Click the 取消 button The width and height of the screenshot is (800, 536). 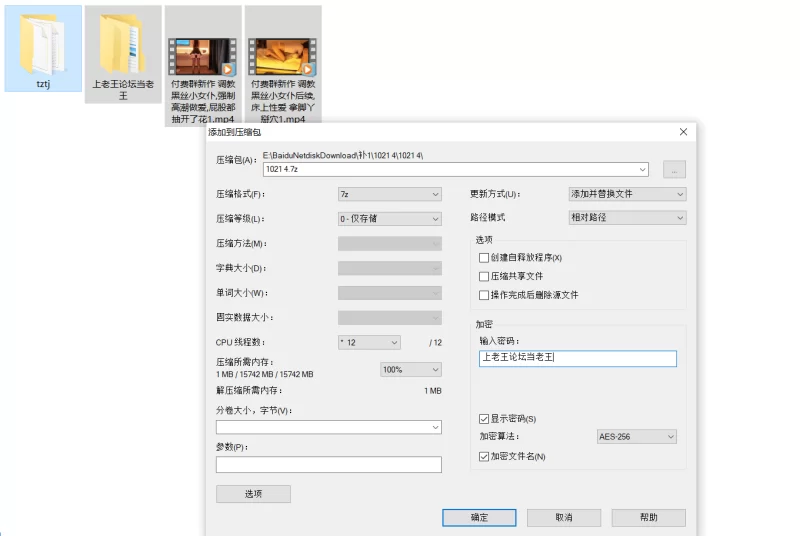coord(564,517)
